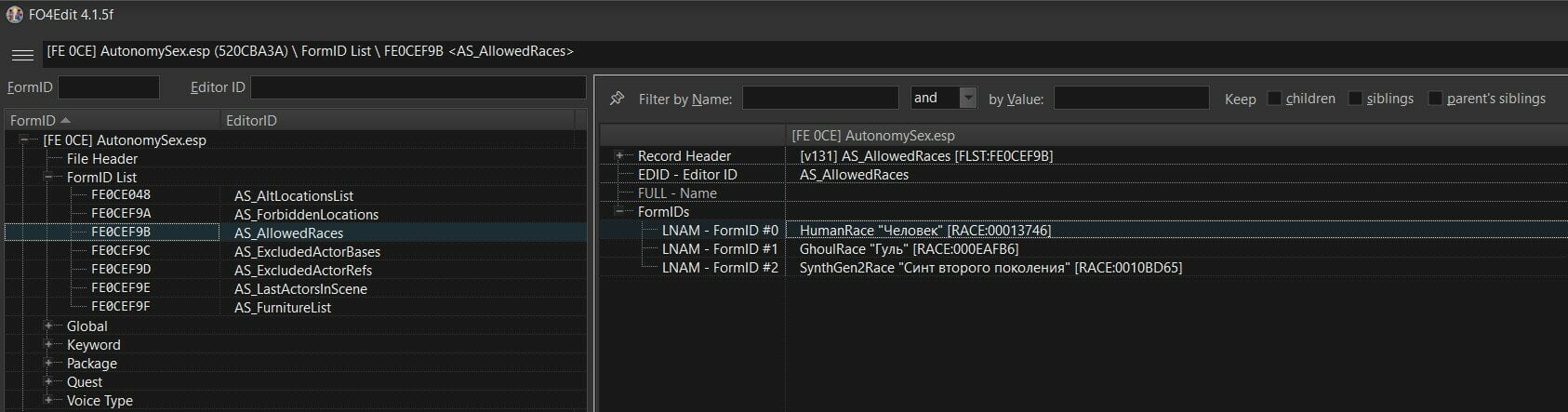Viewport: 1568px width, 412px height.
Task: Click the record path address bar
Action: [805, 52]
